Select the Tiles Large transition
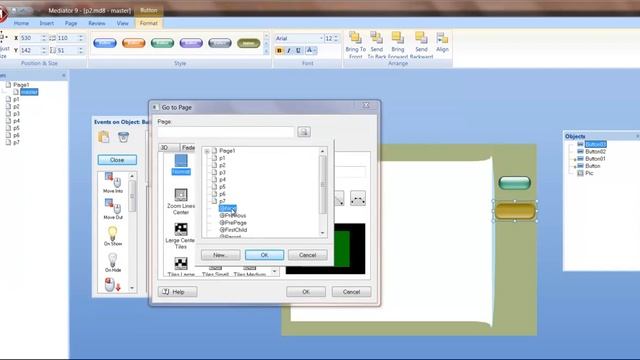Viewport: 640px width, 360px height. (181, 267)
